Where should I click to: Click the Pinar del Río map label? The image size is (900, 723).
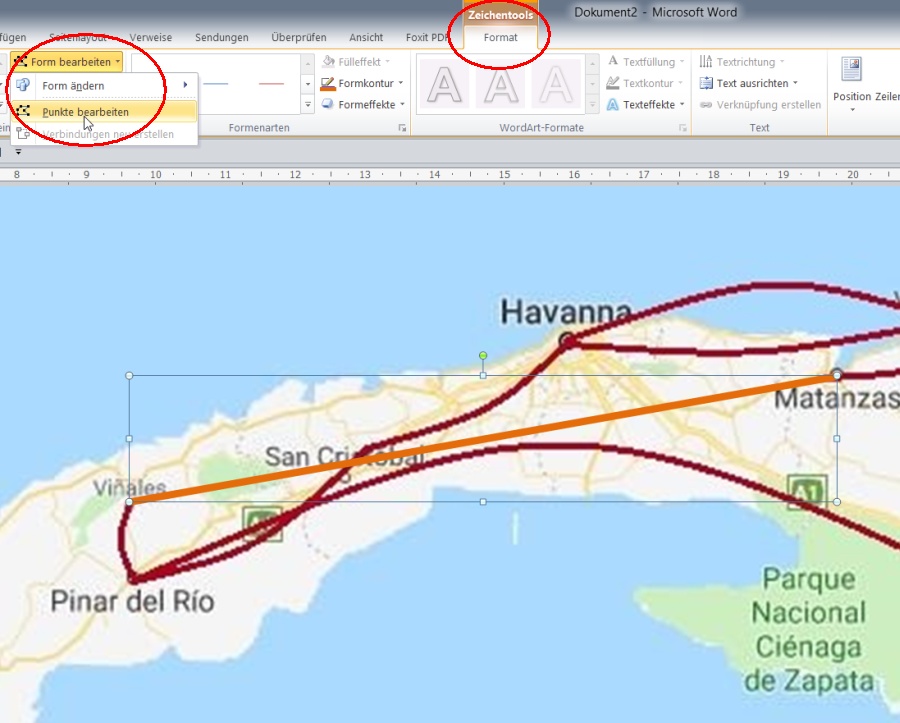coord(133,601)
